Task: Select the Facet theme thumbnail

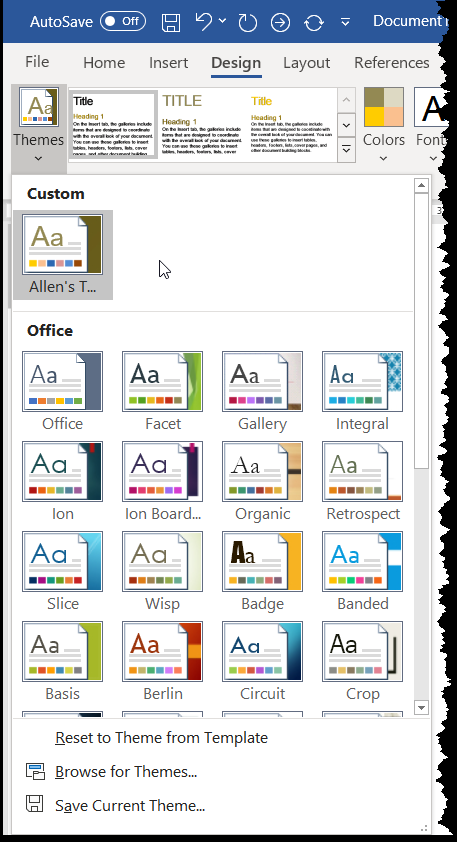Action: pyautogui.click(x=162, y=381)
